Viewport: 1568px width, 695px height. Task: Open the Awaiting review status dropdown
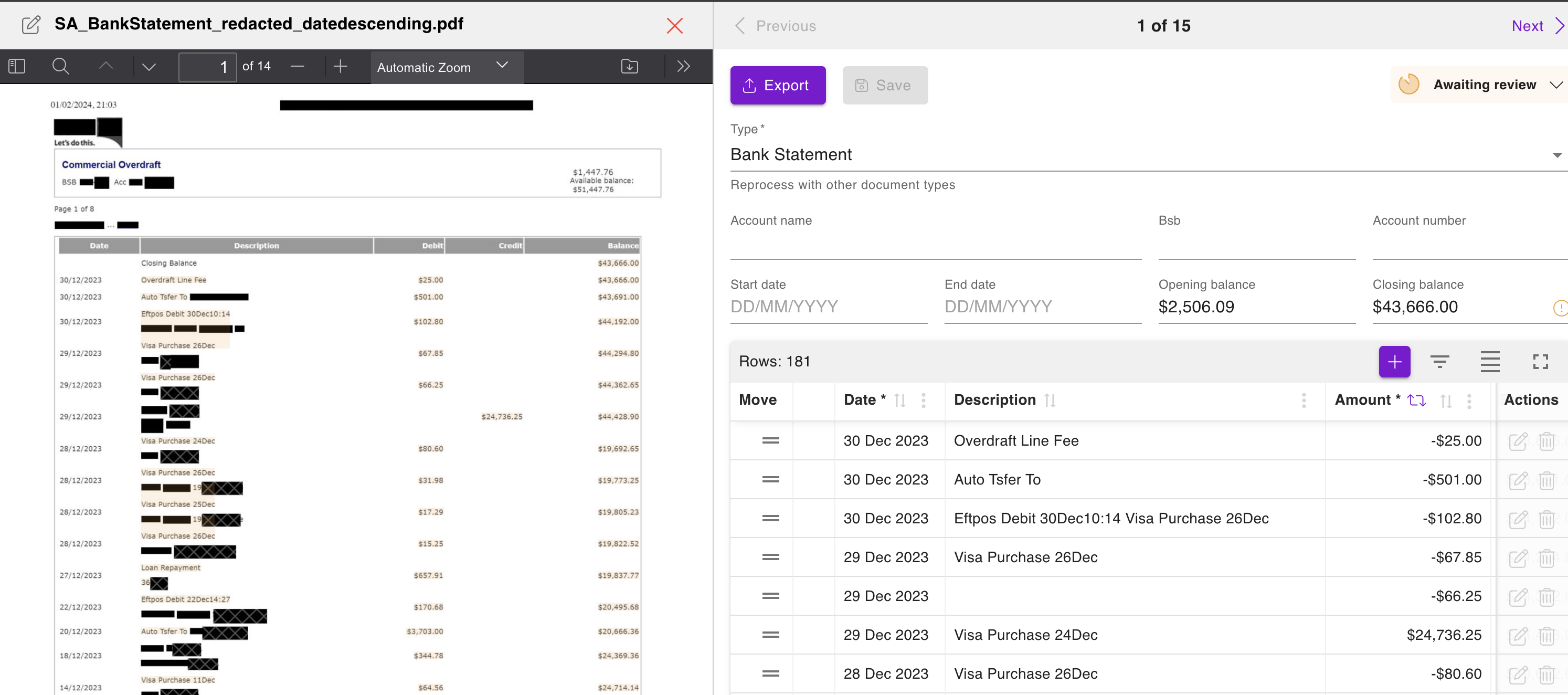click(x=1479, y=85)
